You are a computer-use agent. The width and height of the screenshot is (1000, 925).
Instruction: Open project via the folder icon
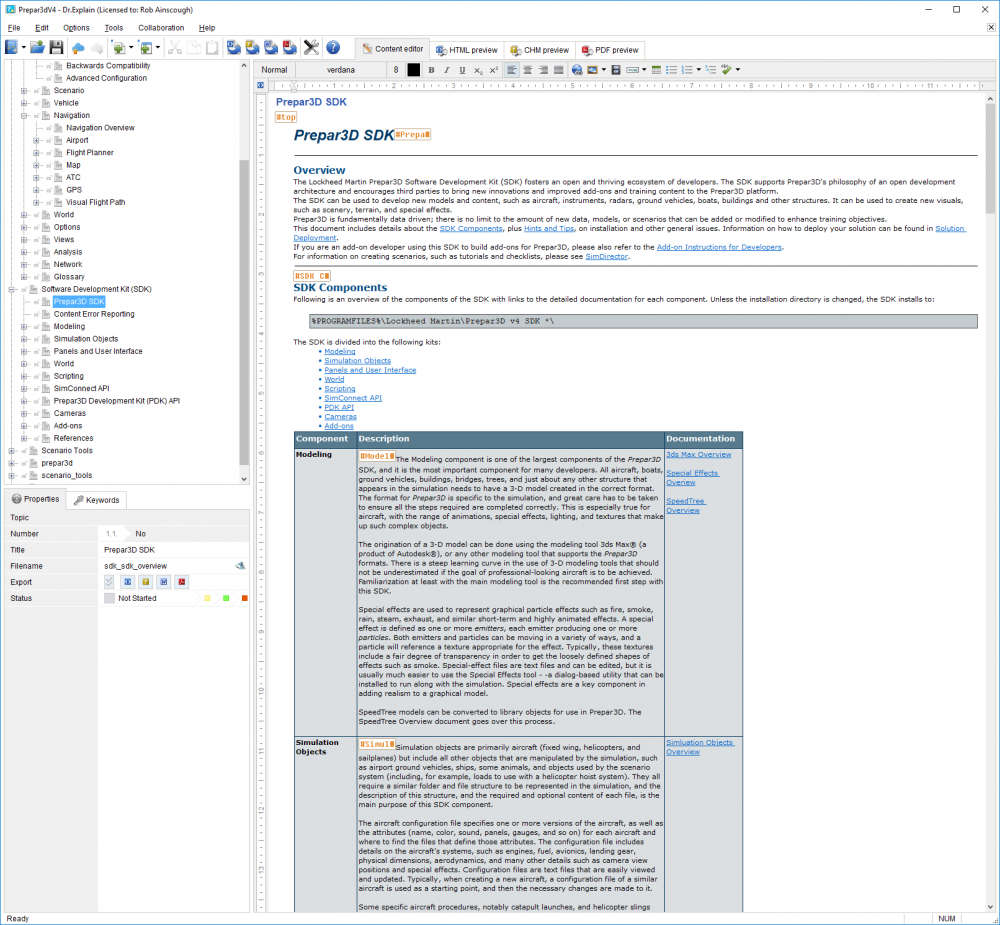click(37, 47)
